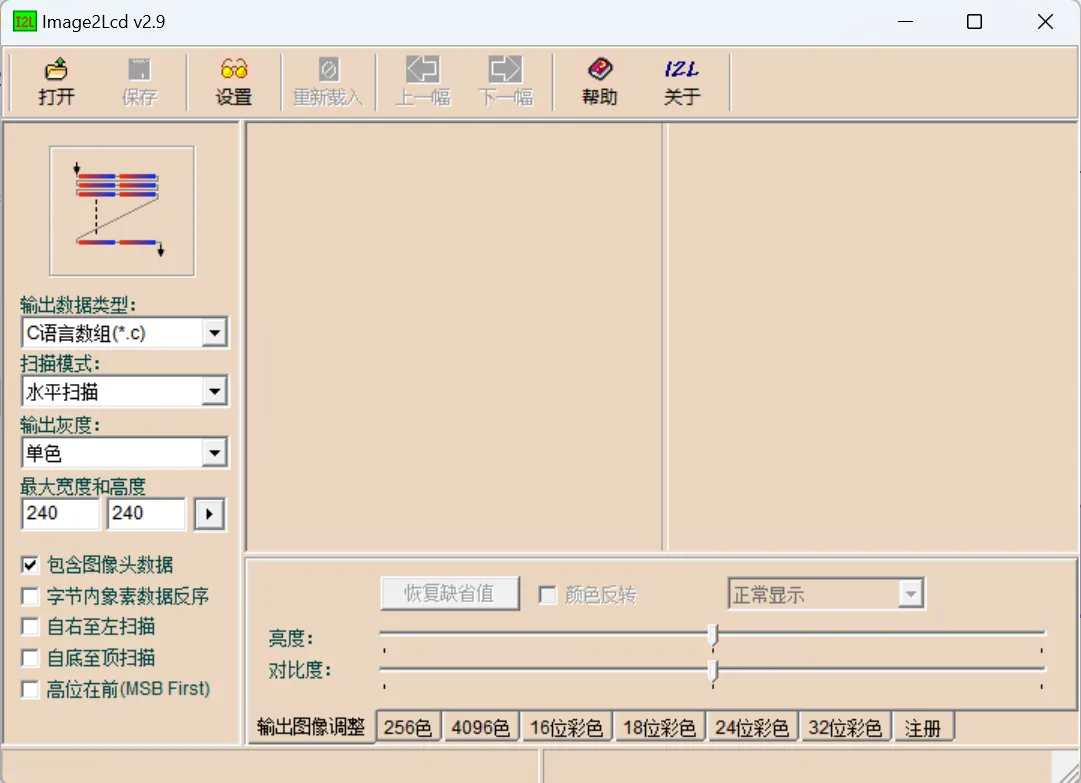This screenshot has width=1081, height=783.
Task: Click the max width input field
Action: (x=60, y=514)
